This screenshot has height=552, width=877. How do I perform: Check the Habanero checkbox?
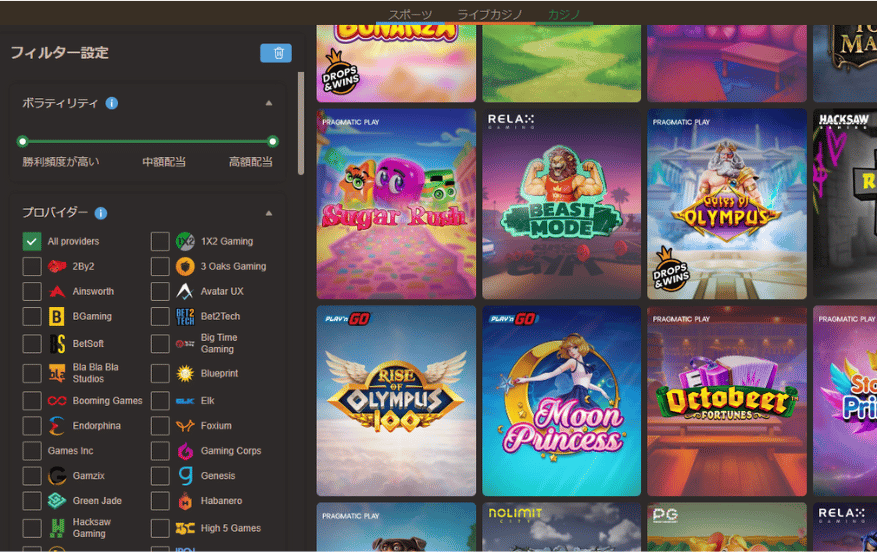point(160,501)
